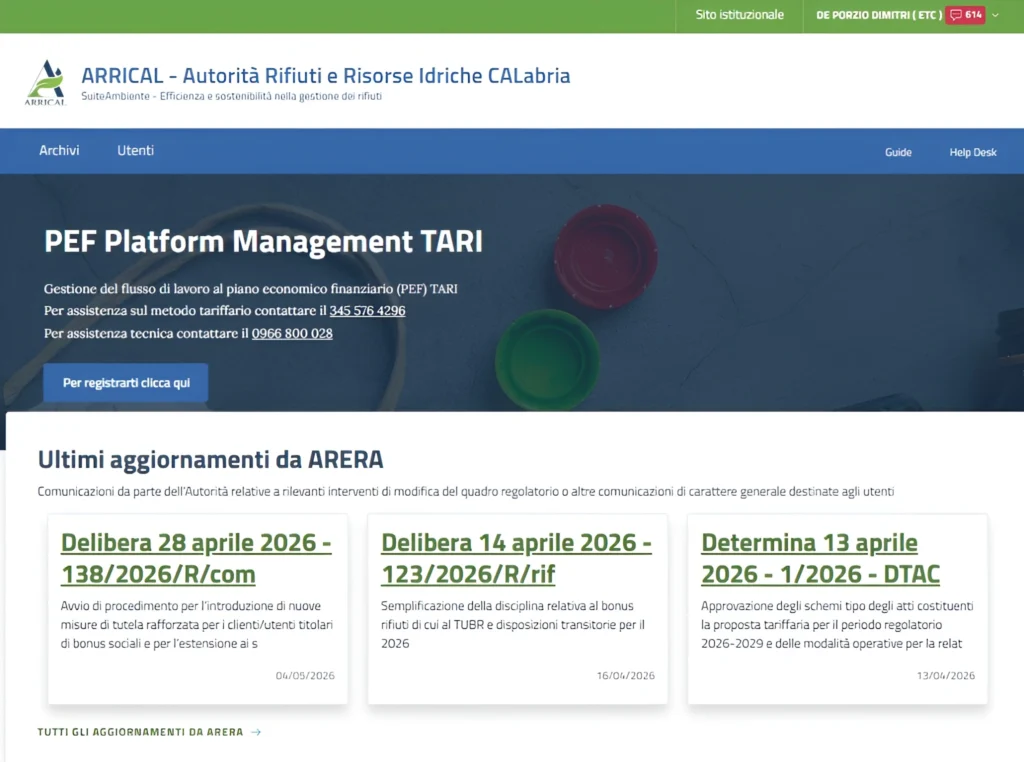
Task: Open Delibera 14 aprile 2026 123/2026/R/rif
Action: 516,558
